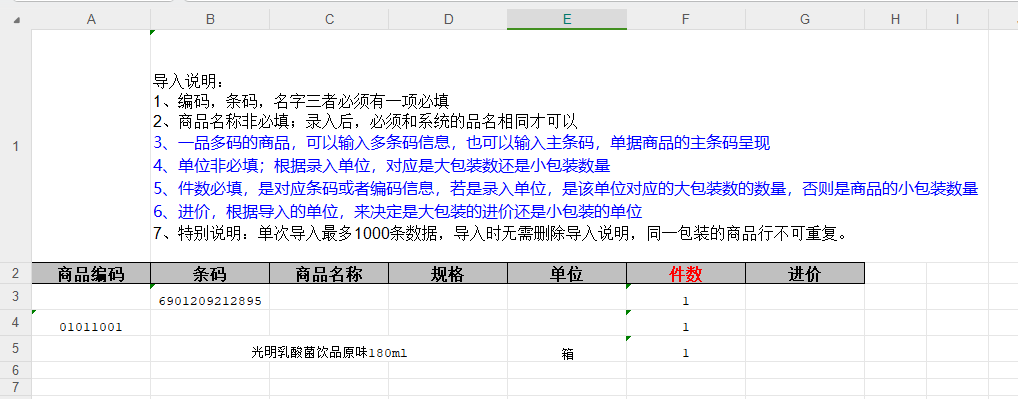Click the 规格 header cell
The height and width of the screenshot is (399, 1018).
pos(448,273)
